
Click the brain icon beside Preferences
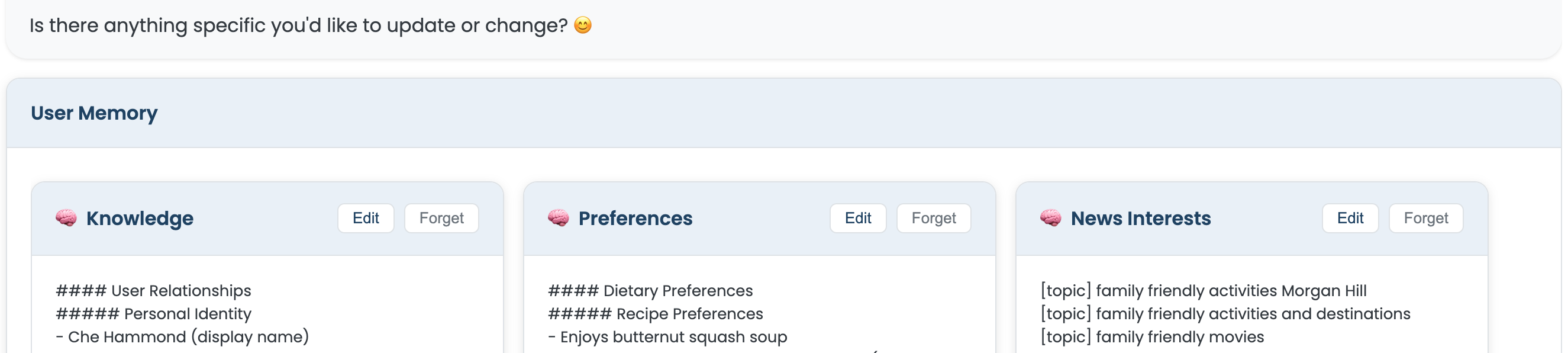click(x=558, y=217)
